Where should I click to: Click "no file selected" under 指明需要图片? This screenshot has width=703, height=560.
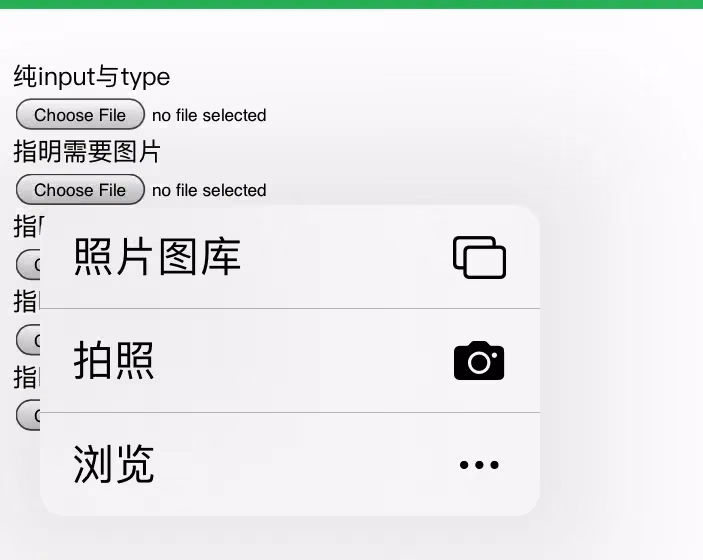[x=209, y=190]
